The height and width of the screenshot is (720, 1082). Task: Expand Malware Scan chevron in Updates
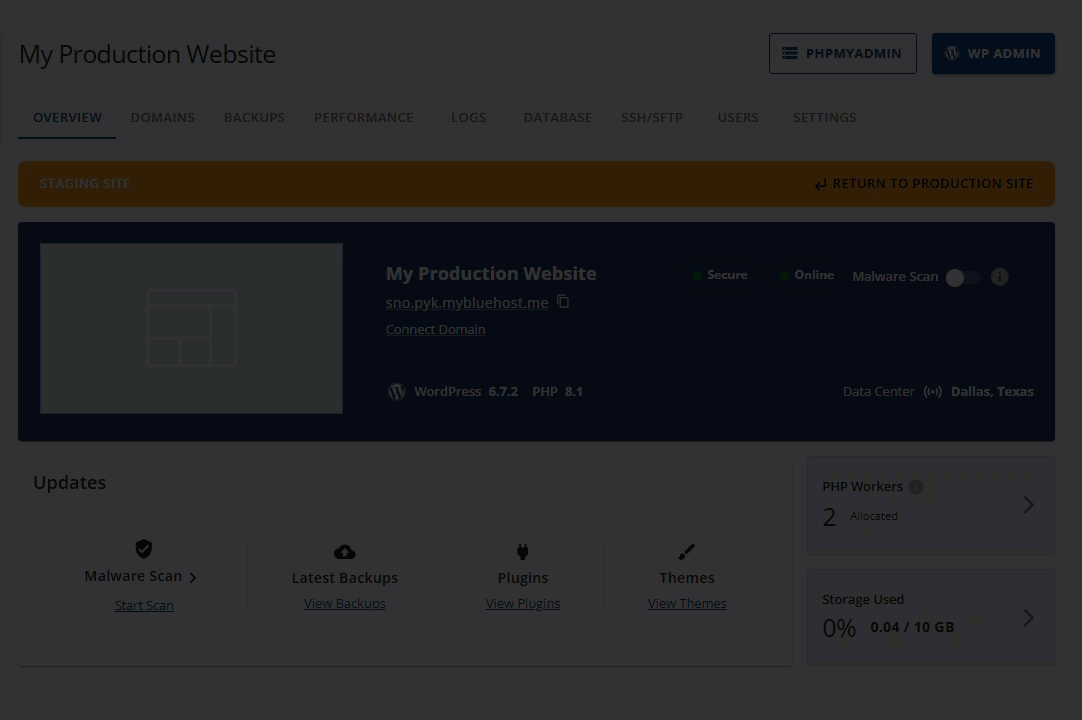(193, 577)
